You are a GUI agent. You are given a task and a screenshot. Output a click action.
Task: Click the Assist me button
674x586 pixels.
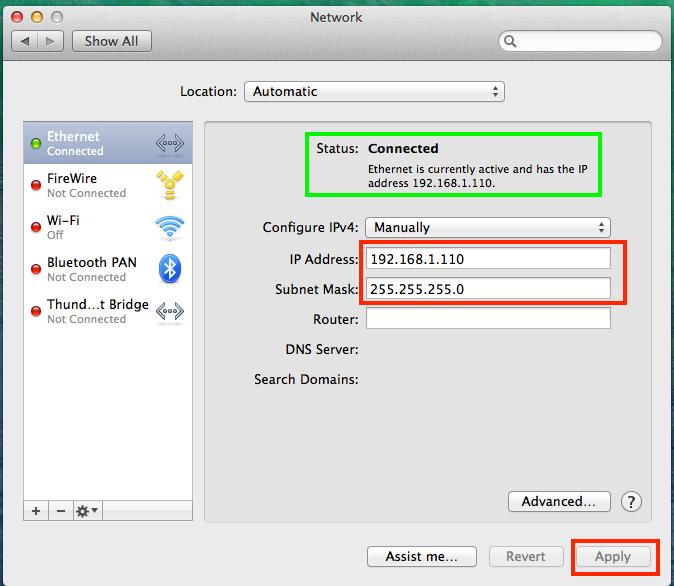tap(422, 556)
